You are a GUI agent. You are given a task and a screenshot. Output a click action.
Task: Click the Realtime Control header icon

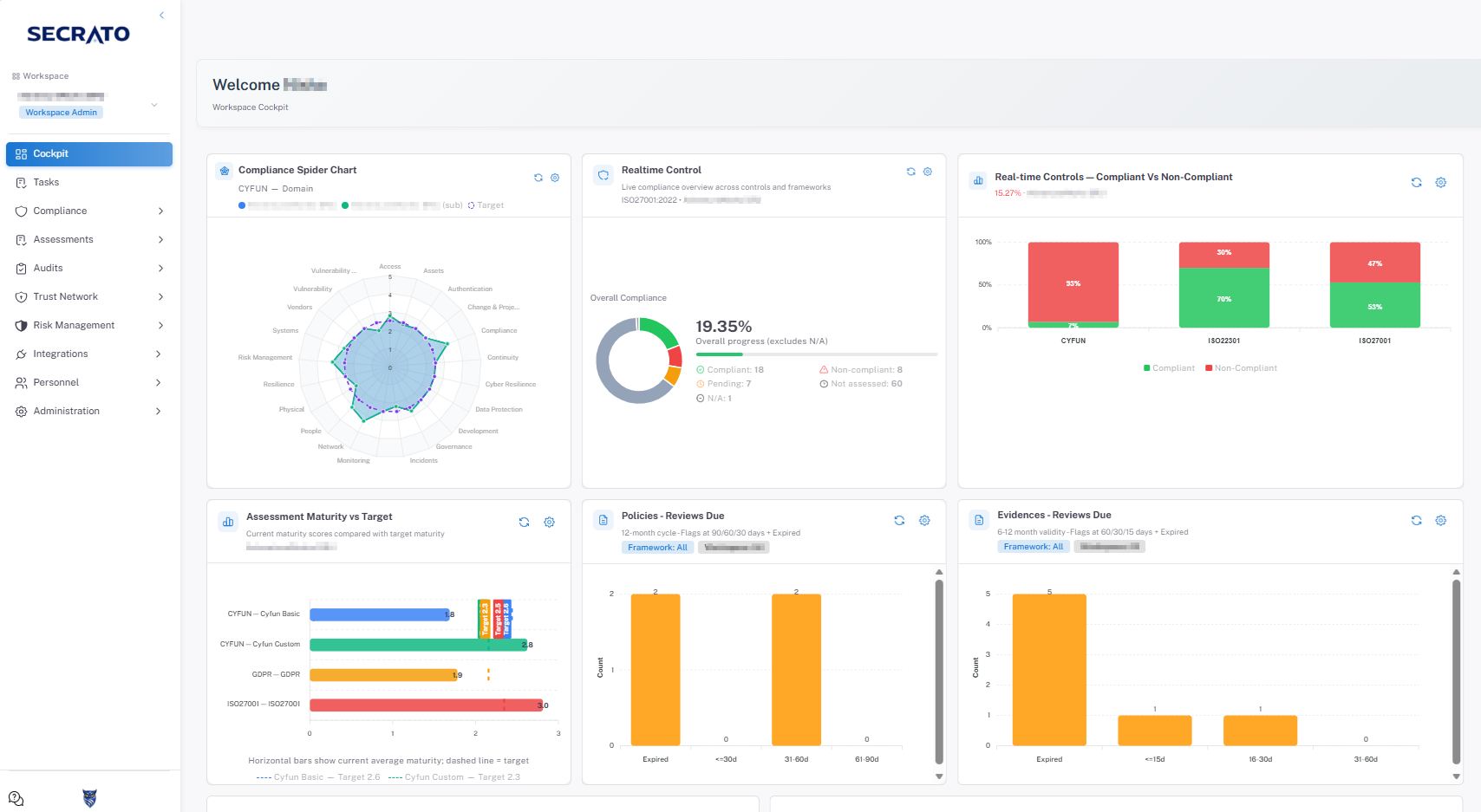[603, 175]
